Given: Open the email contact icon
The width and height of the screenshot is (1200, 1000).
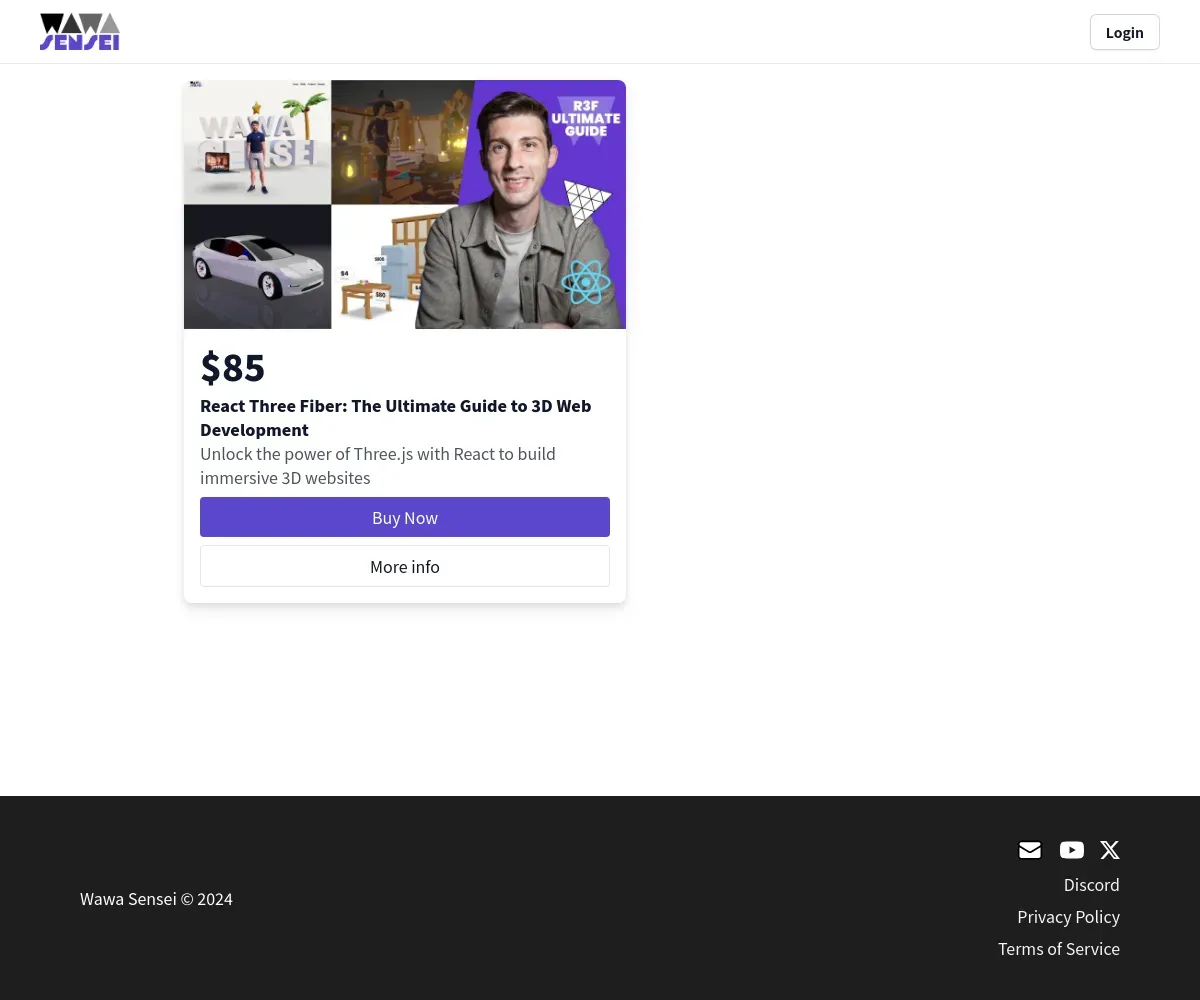Looking at the screenshot, I should [x=1030, y=850].
